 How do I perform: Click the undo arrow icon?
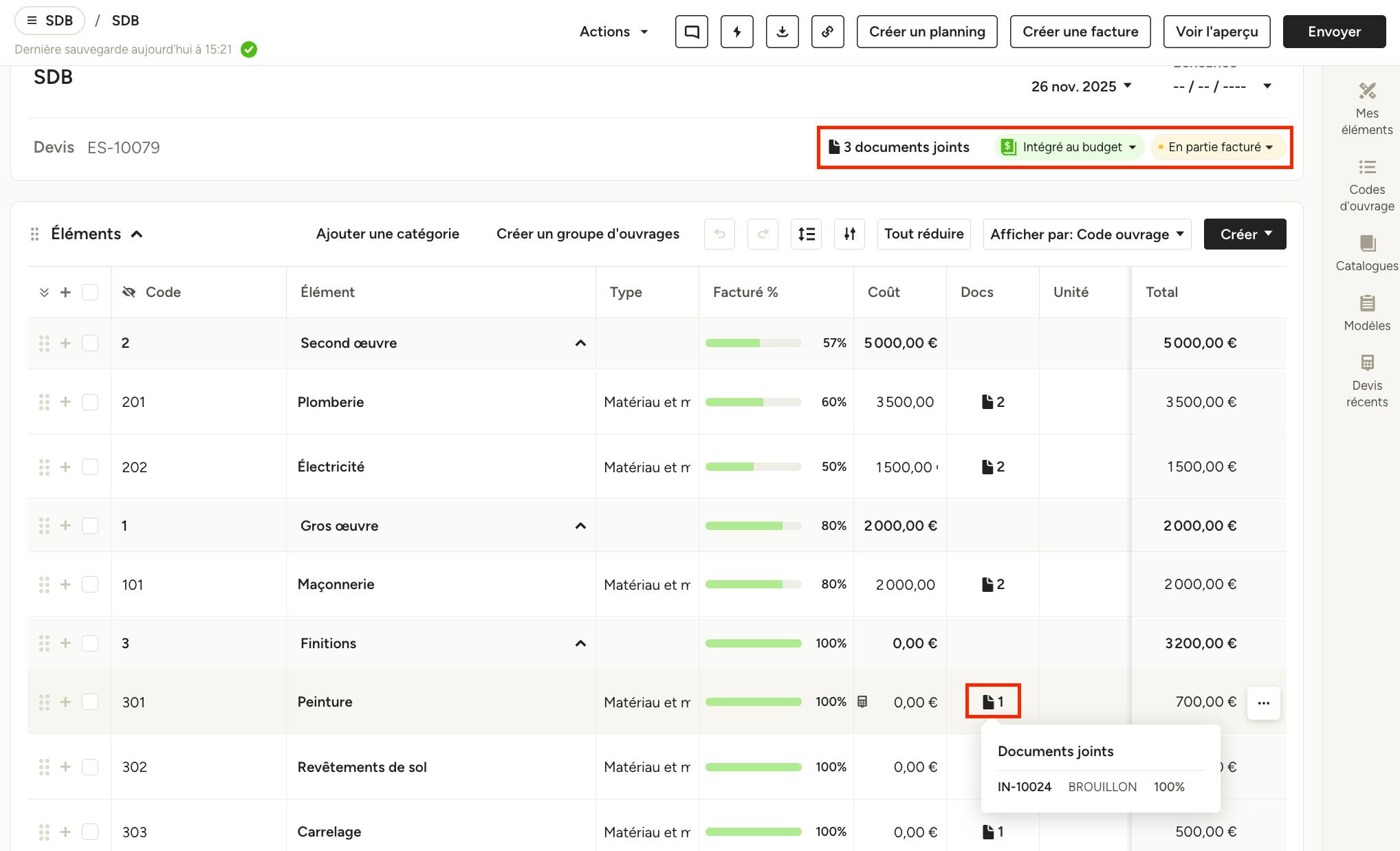tap(720, 234)
